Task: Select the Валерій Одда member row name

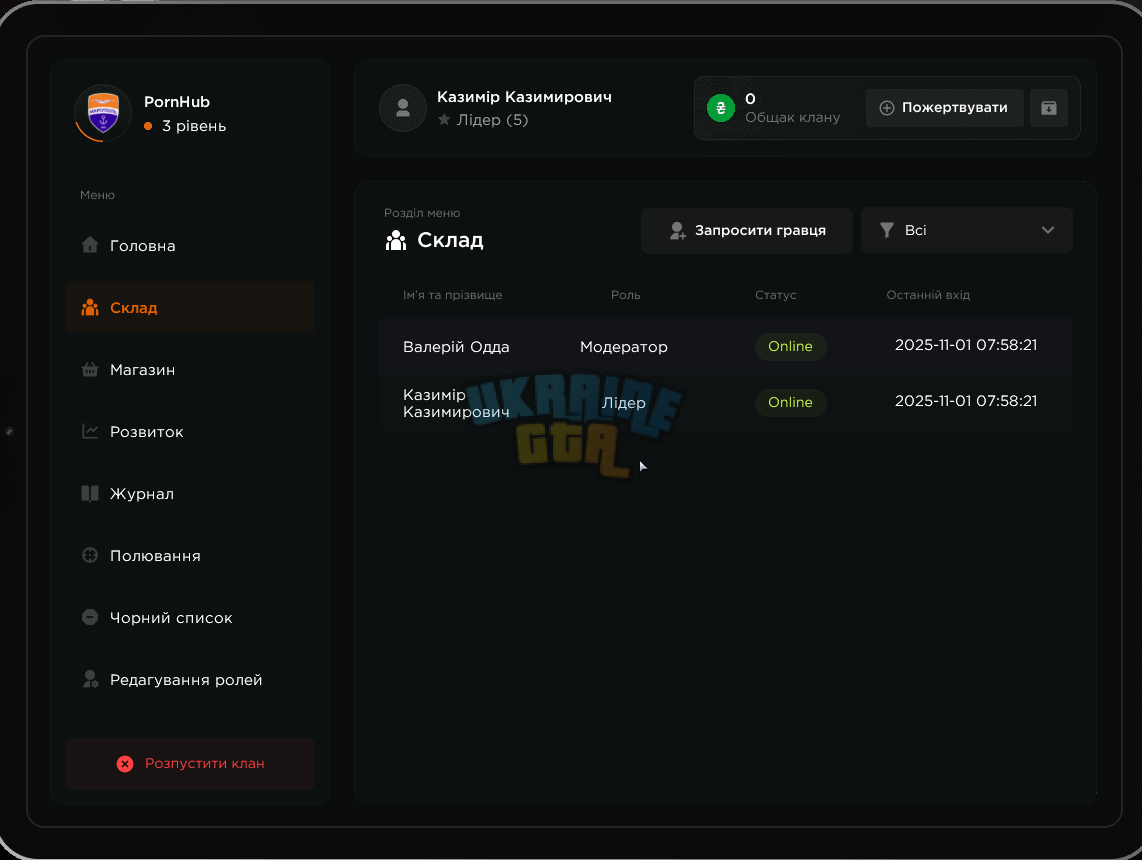Action: [x=456, y=347]
